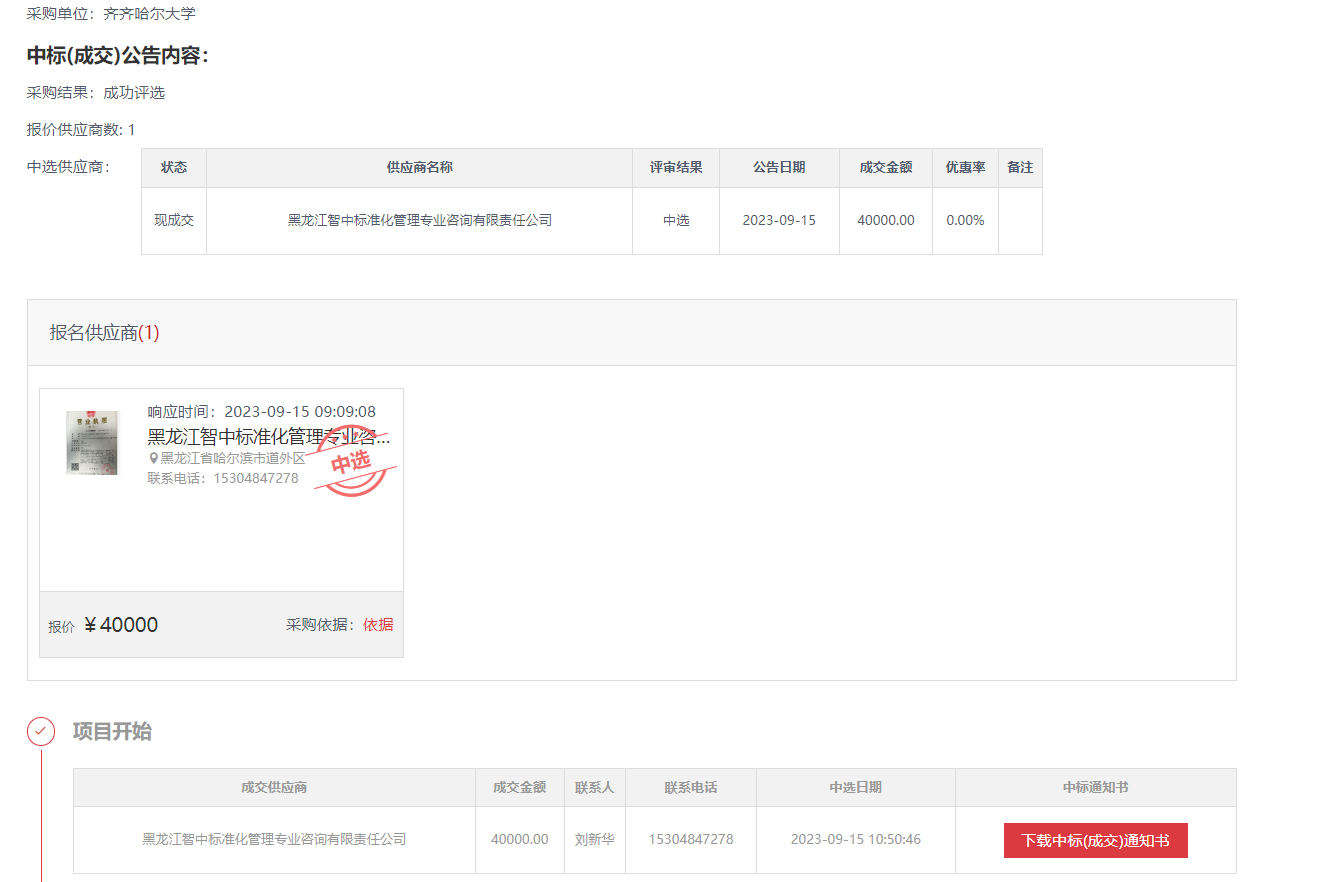Image resolution: width=1342 pixels, height=882 pixels.
Task: Click the 公告日期 column header
Action: 779,168
